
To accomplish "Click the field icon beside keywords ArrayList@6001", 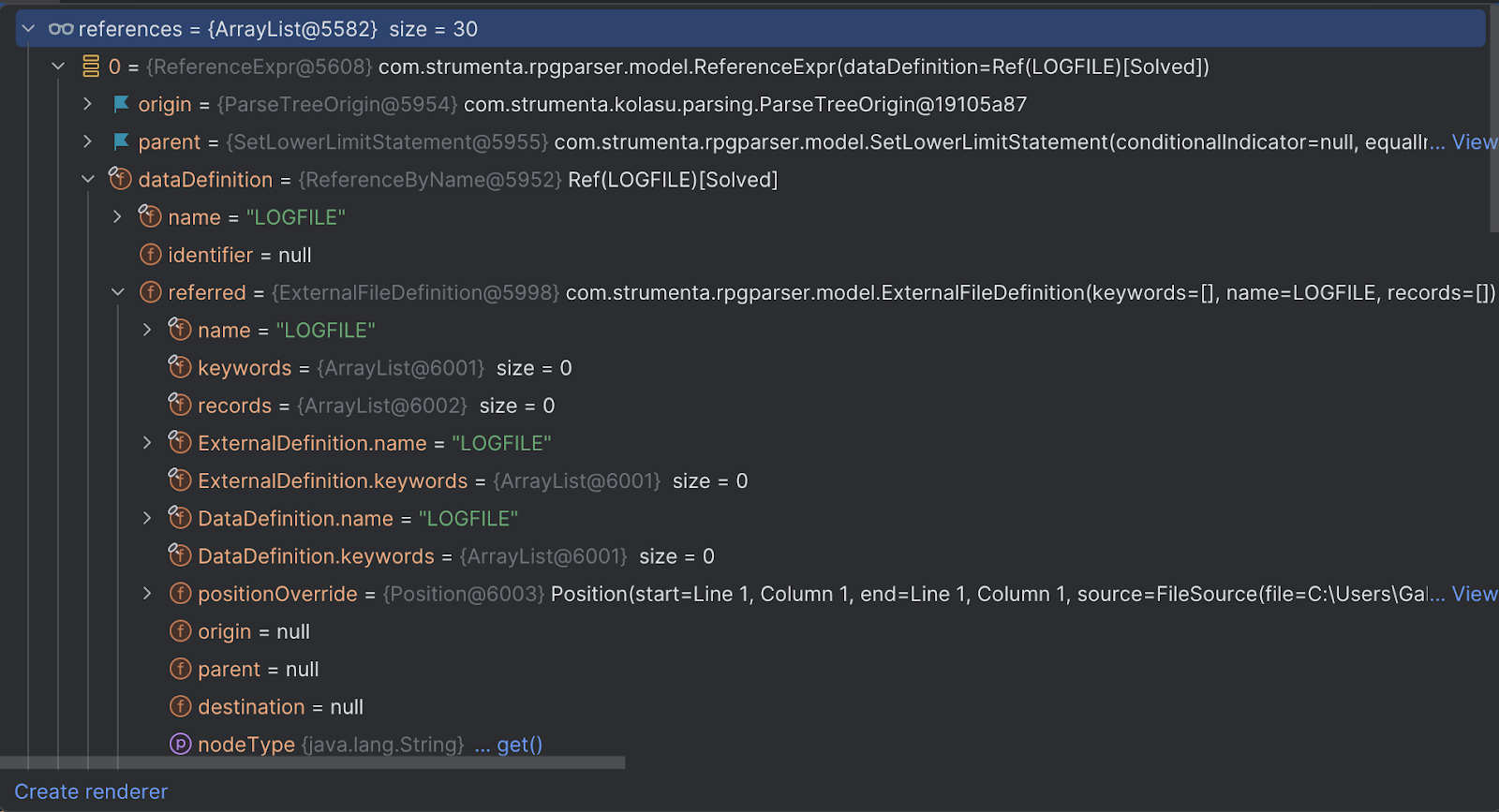I will coord(180,366).
